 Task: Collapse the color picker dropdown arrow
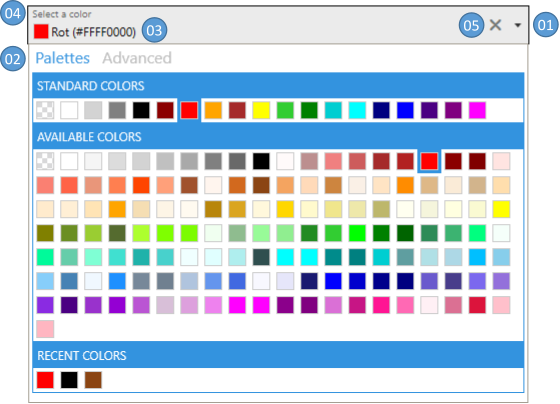(x=518, y=25)
